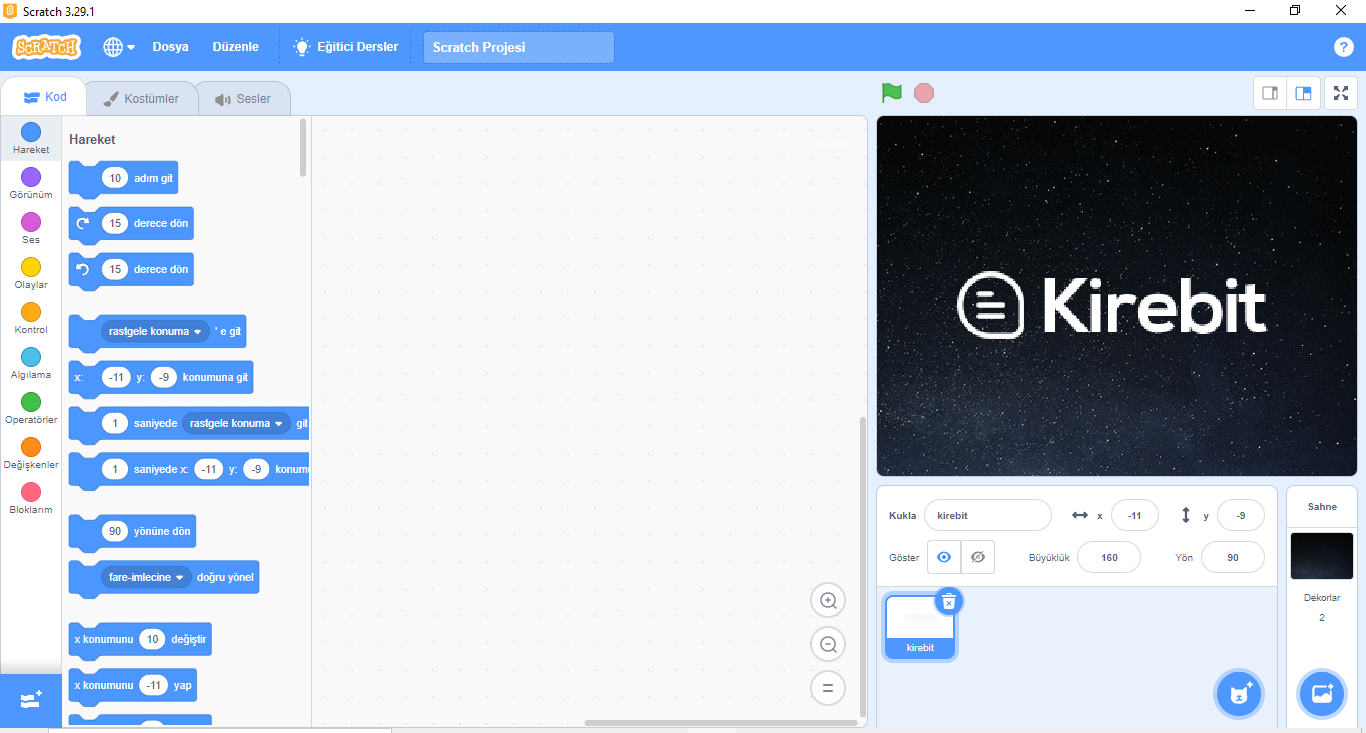The width and height of the screenshot is (1366, 733).
Task: Show the sprite with eye icon
Action: coord(944,557)
